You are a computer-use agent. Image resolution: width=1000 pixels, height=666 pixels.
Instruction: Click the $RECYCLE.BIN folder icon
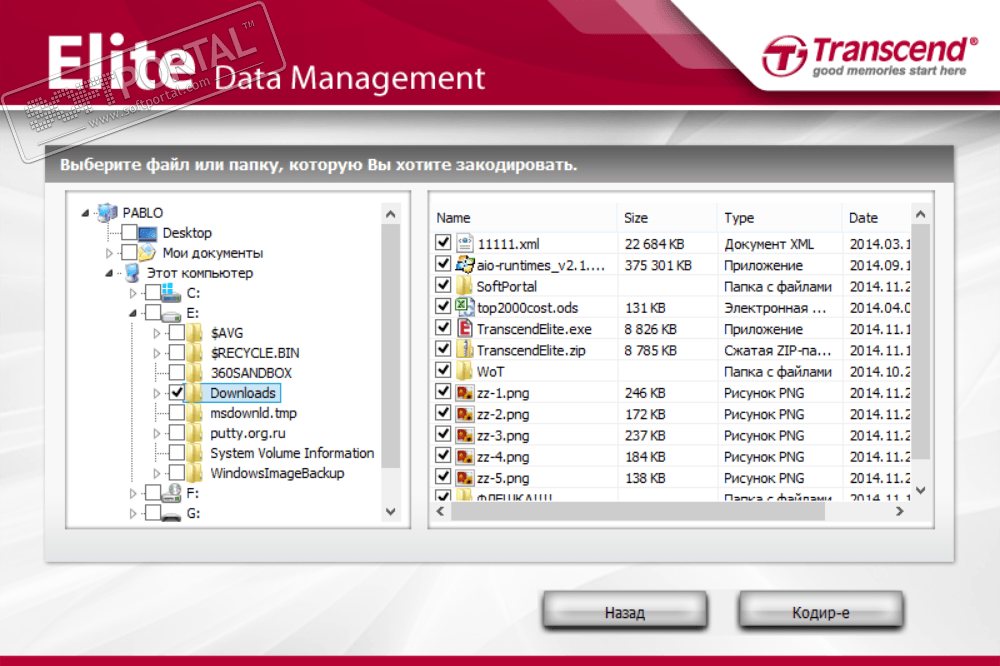click(195, 353)
